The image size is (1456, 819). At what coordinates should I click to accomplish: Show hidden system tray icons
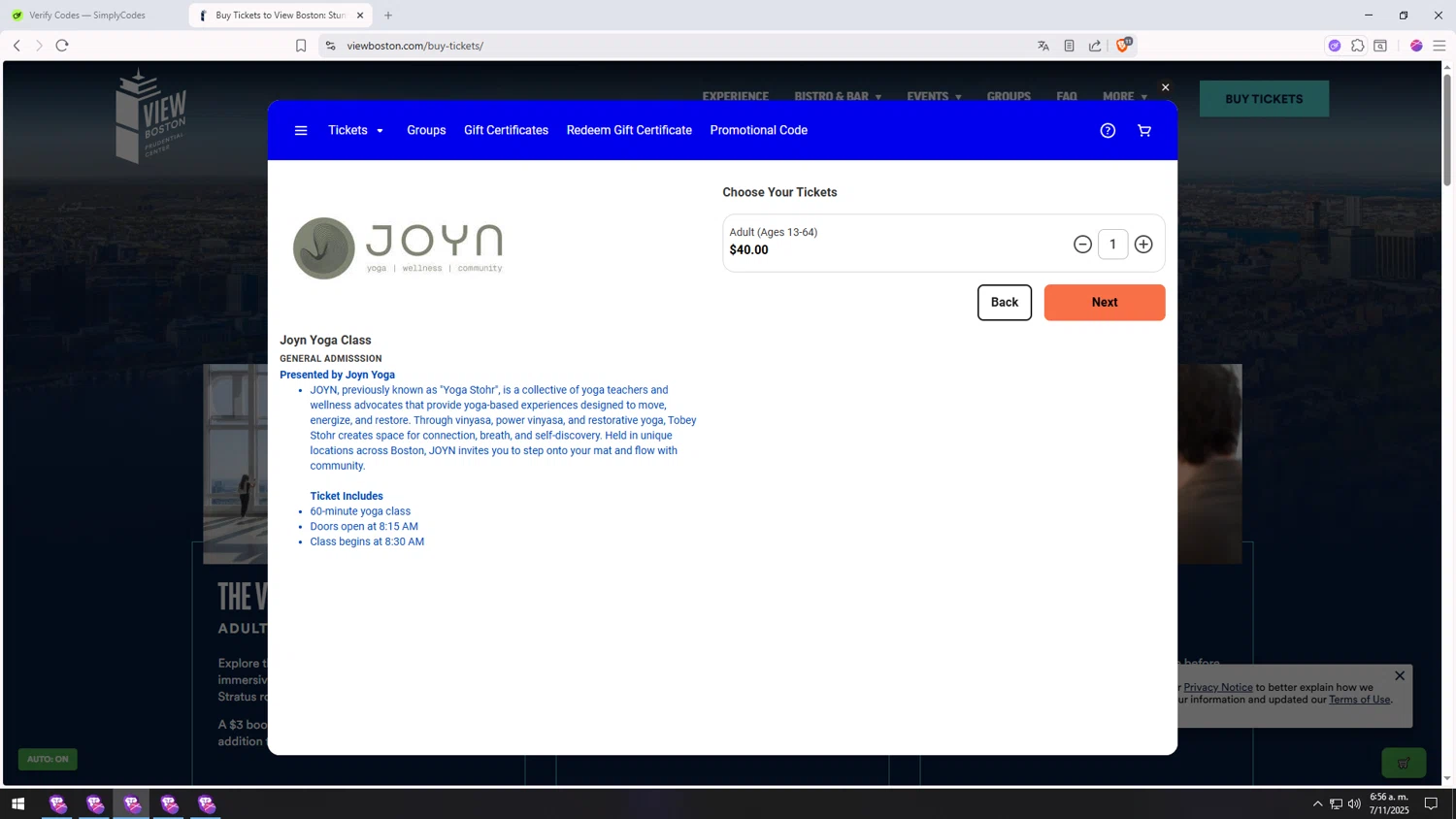pos(1317,803)
